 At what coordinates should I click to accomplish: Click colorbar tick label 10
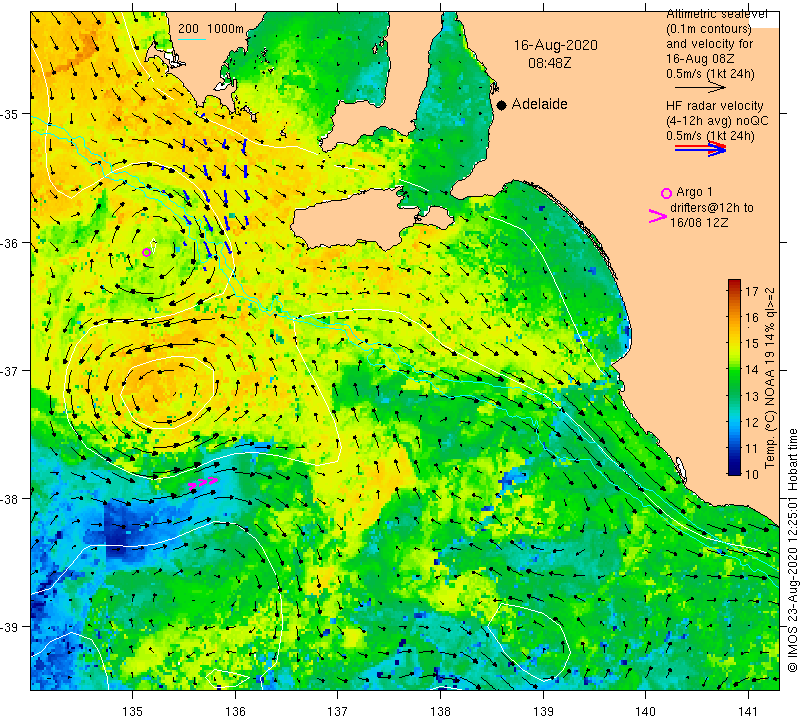click(752, 474)
